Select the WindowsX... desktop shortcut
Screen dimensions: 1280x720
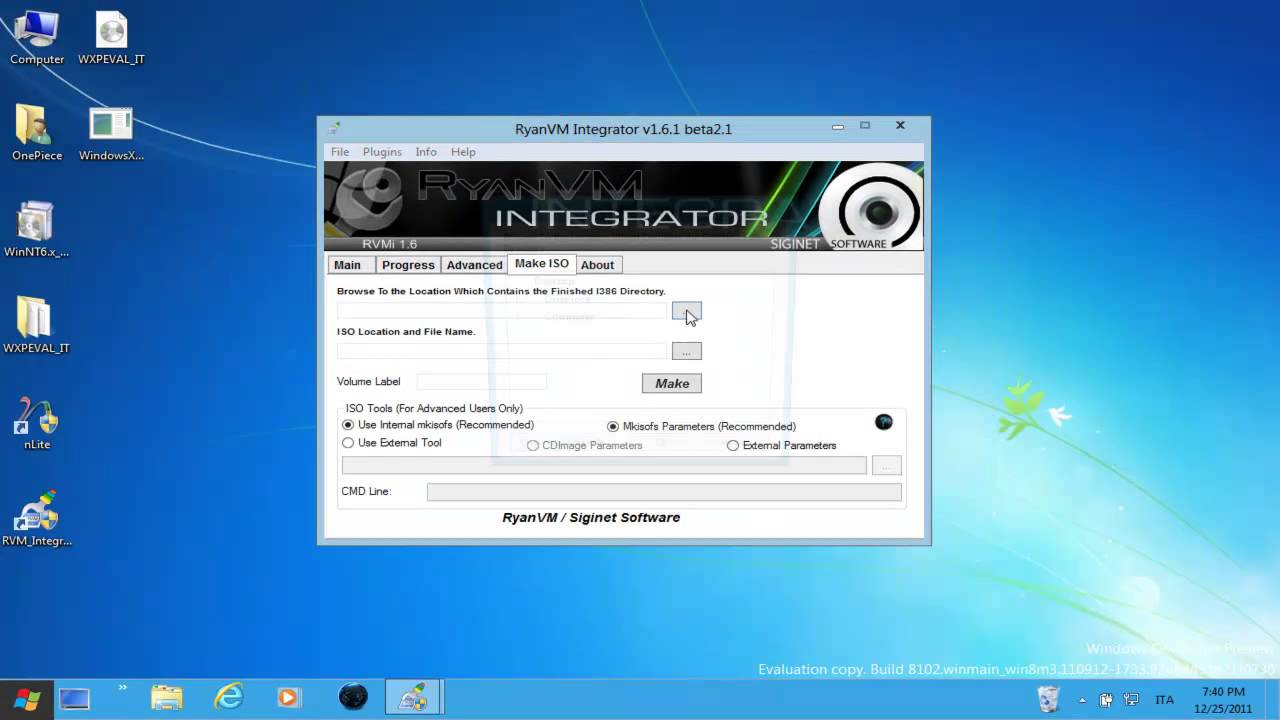tap(111, 133)
